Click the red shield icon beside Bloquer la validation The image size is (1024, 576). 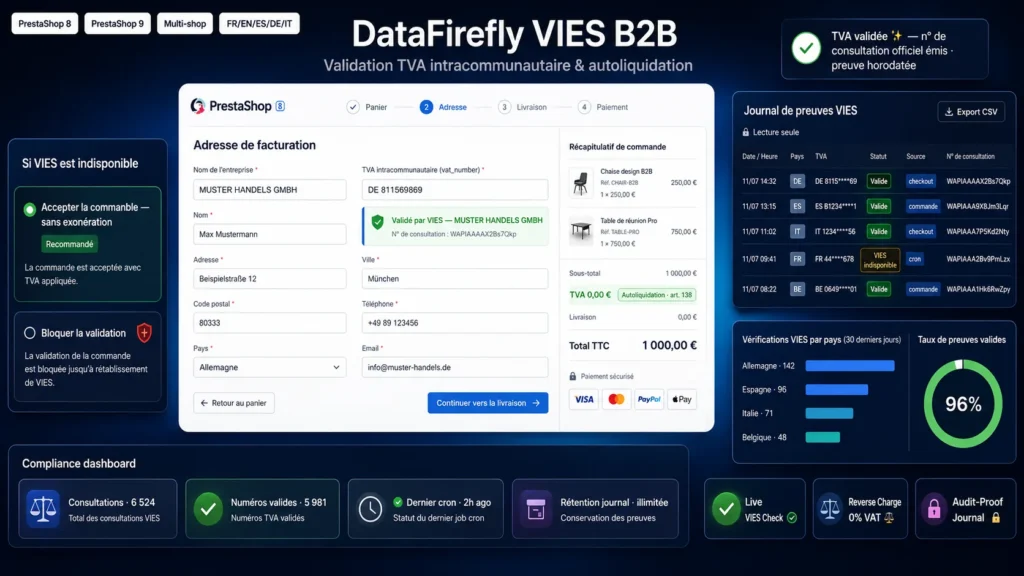pyautogui.click(x=144, y=333)
